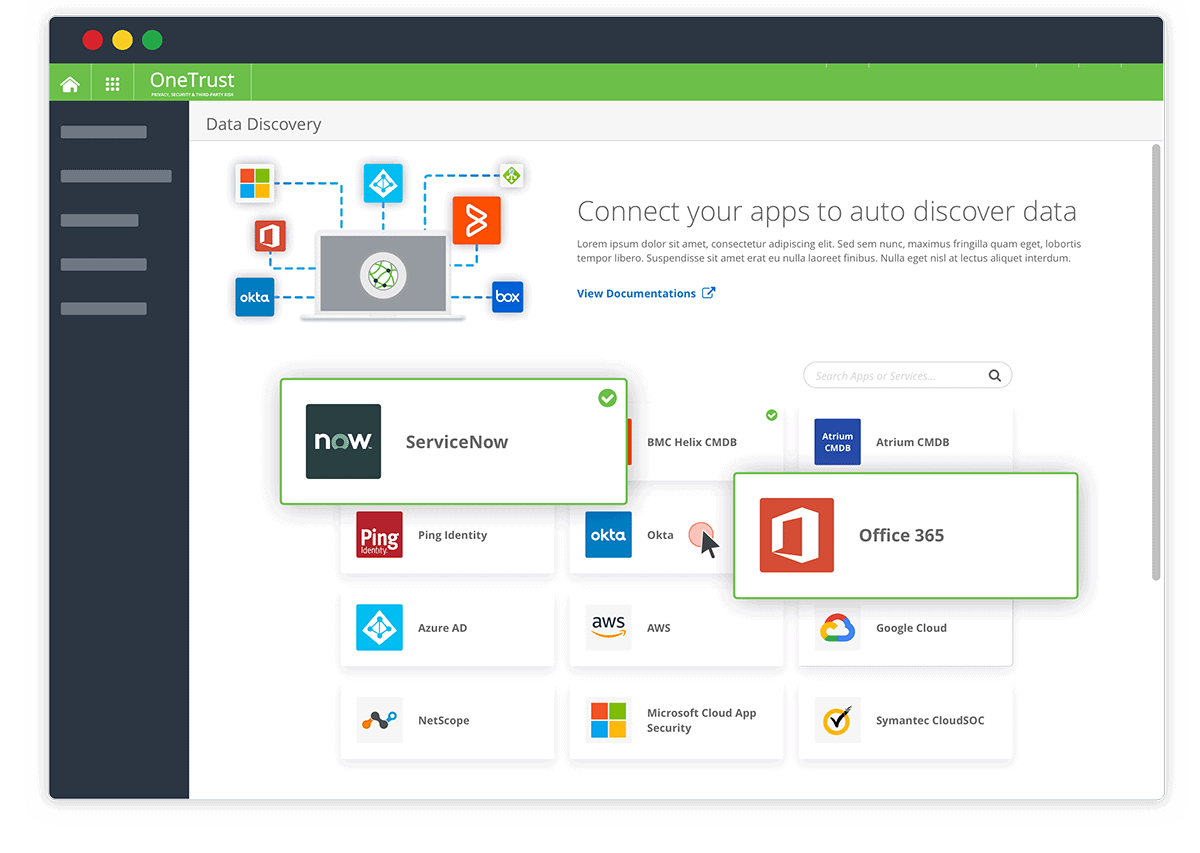Select the Office 365 logo
The width and height of the screenshot is (1200, 853).
coord(796,535)
